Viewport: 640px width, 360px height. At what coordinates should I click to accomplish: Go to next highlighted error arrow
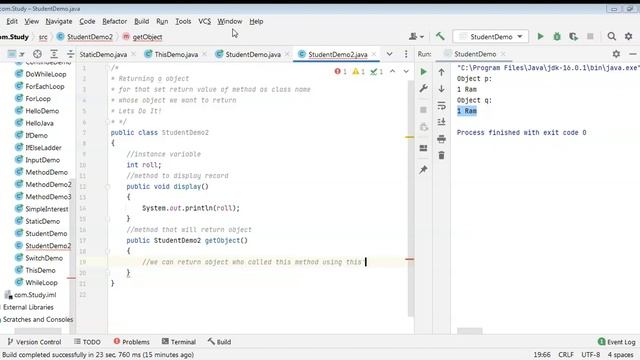coord(406,71)
